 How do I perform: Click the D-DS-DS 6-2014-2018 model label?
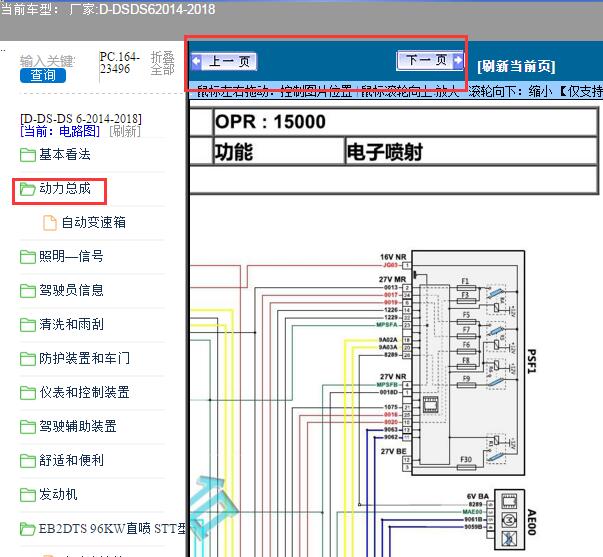(x=81, y=118)
